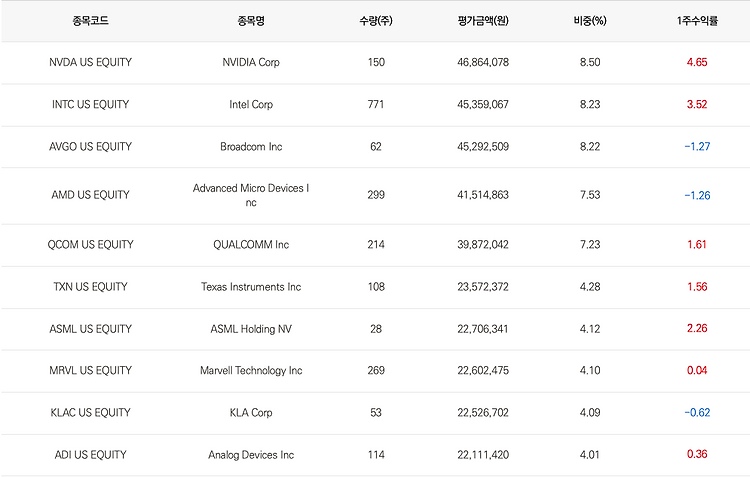Click the quantity 771
Image resolution: width=750 pixels, height=477 pixels.
click(376, 104)
